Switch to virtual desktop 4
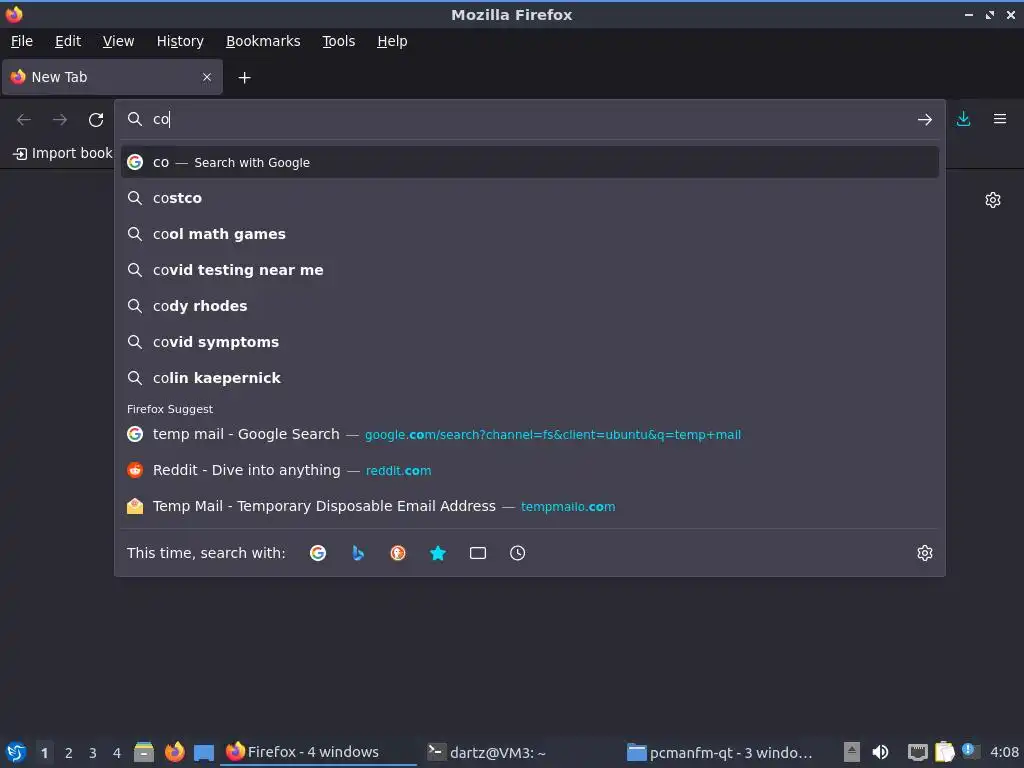The image size is (1024, 768). pos(117,753)
